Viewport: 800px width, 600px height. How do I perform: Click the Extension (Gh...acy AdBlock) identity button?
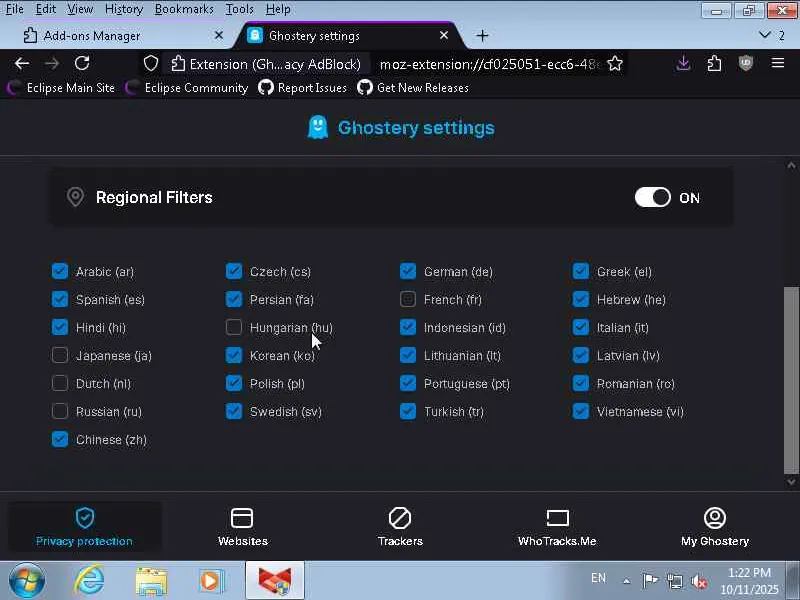click(266, 64)
